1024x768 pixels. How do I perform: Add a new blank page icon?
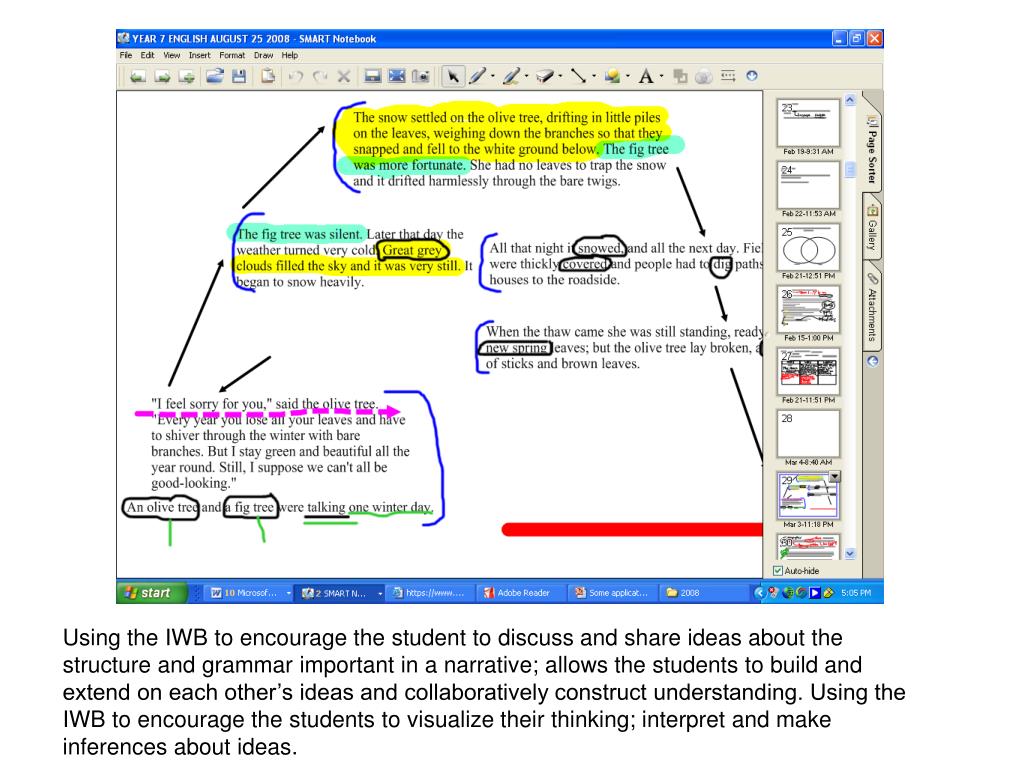187,77
